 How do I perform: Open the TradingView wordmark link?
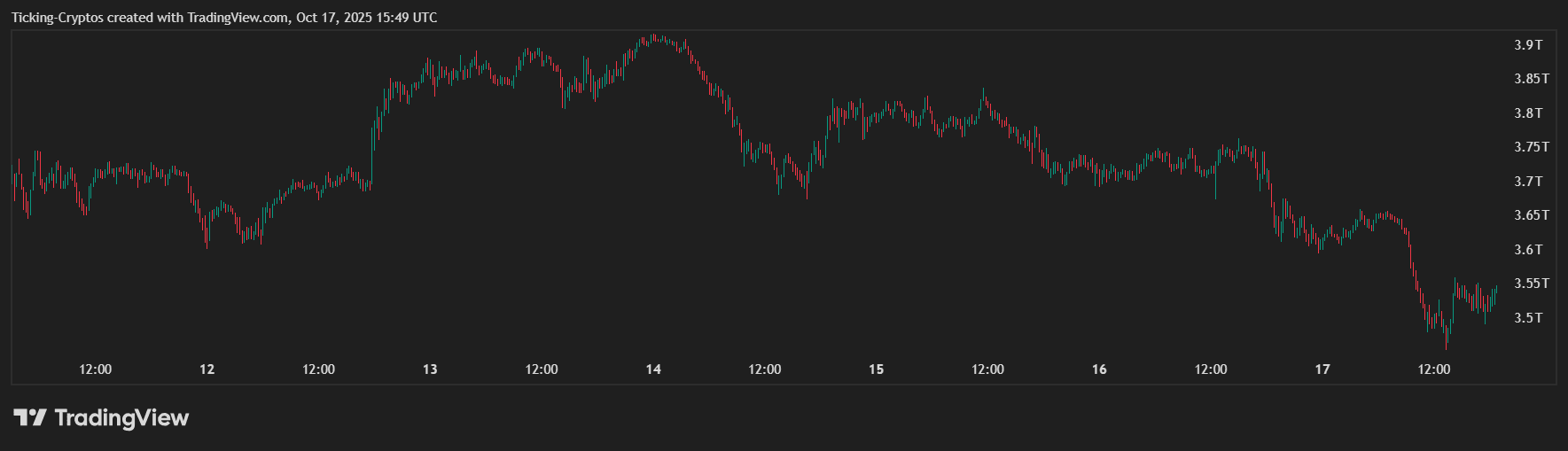(121, 417)
